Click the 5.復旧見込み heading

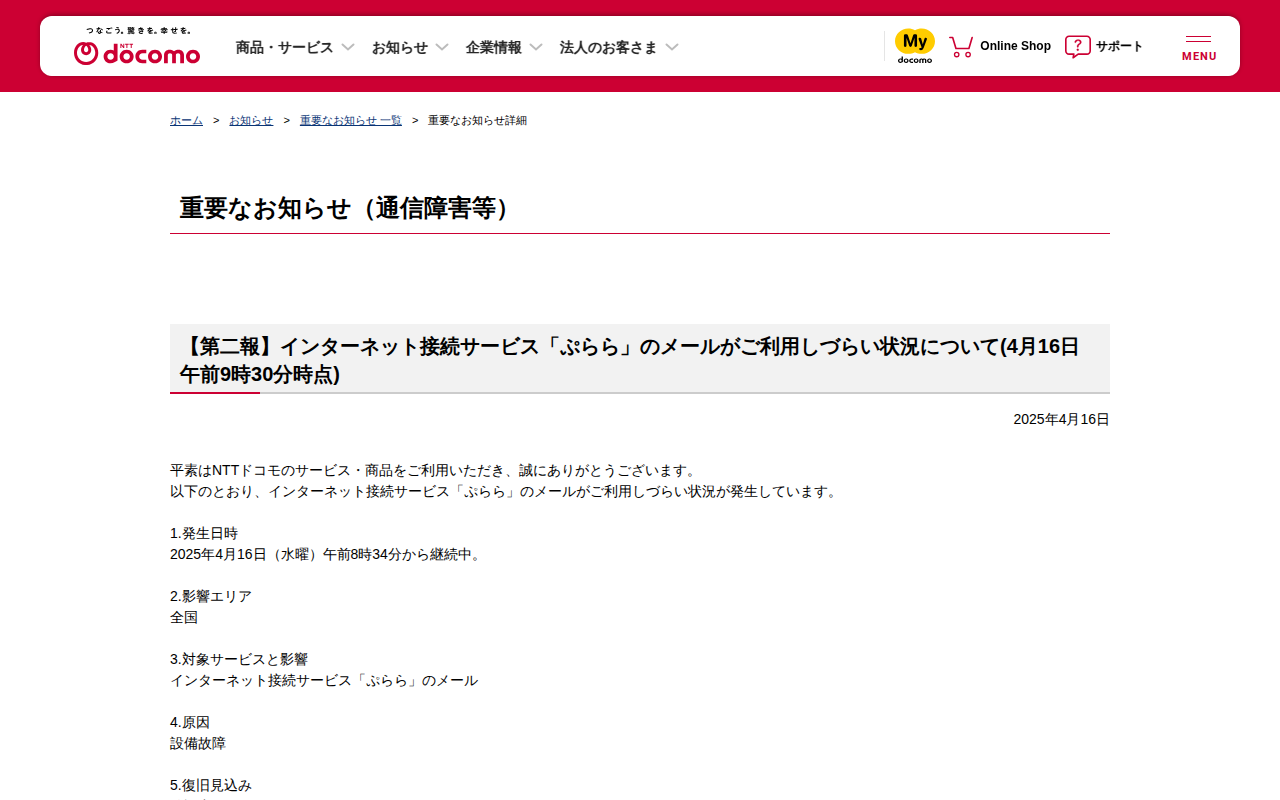coord(211,785)
